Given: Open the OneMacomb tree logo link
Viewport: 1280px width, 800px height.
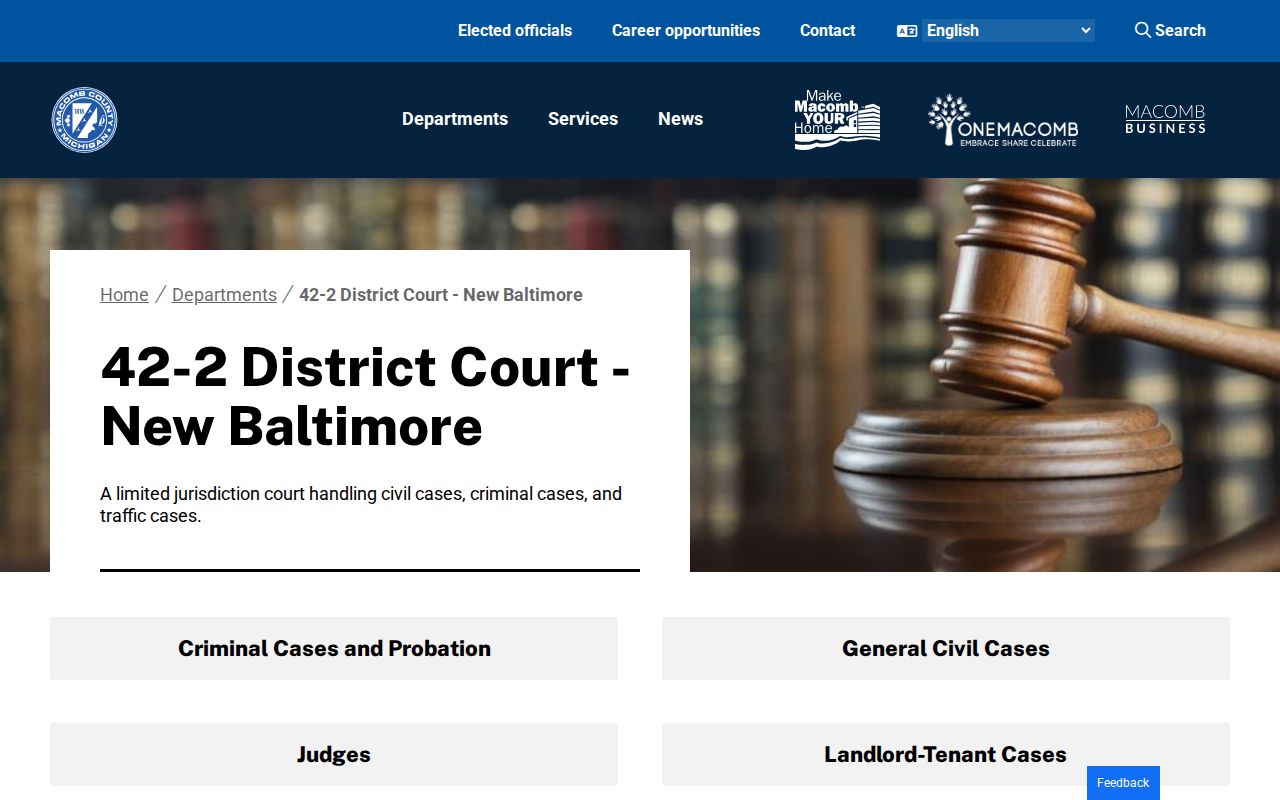Looking at the screenshot, I should [x=1002, y=120].
